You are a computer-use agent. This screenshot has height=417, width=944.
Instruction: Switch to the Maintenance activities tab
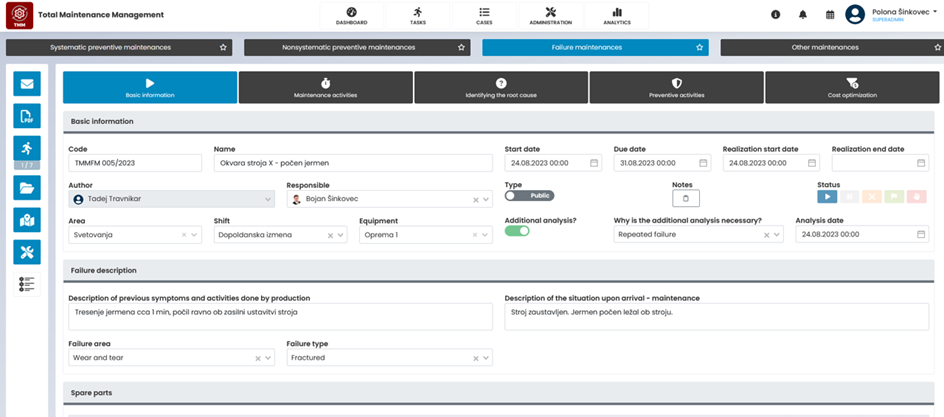point(325,88)
